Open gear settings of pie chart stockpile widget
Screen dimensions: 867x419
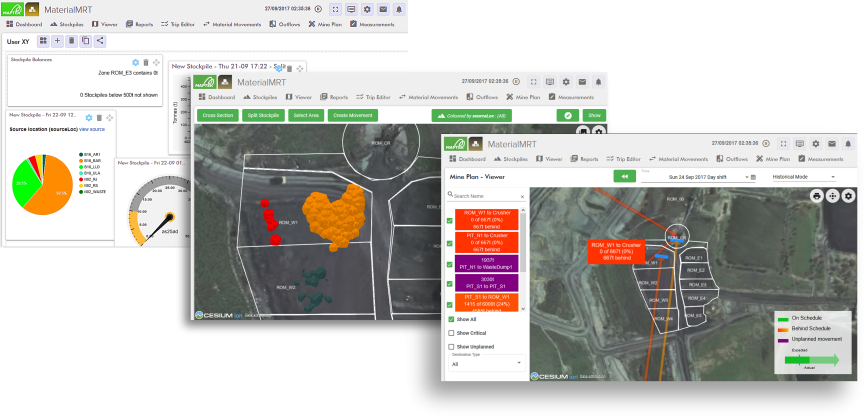click(89, 117)
